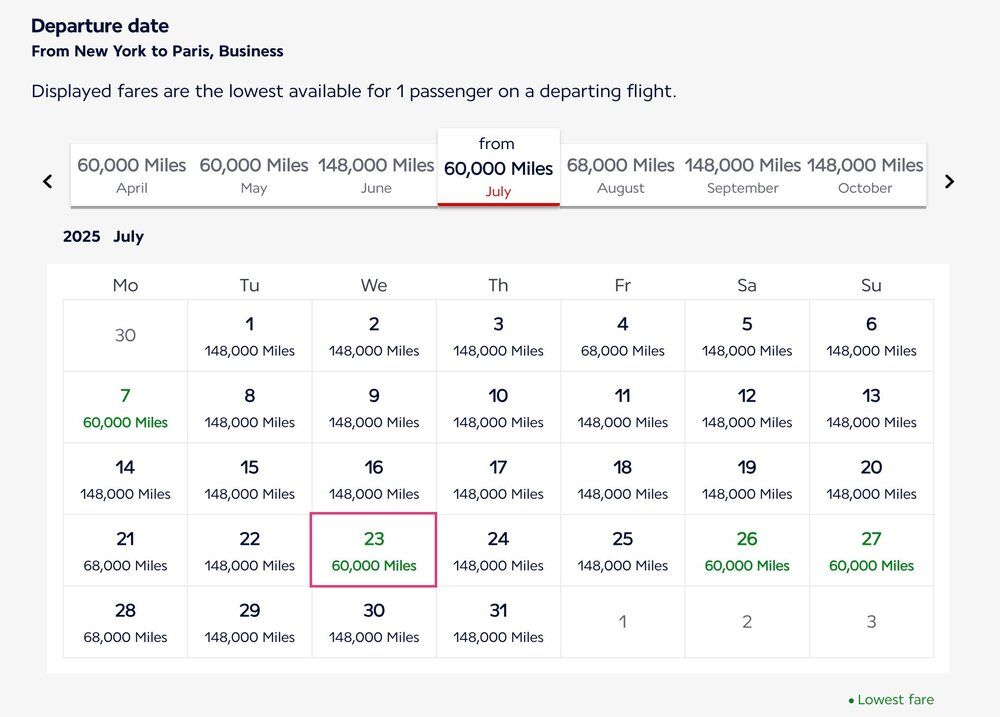1000x717 pixels.
Task: Select July 31 date cell
Action: click(x=498, y=622)
